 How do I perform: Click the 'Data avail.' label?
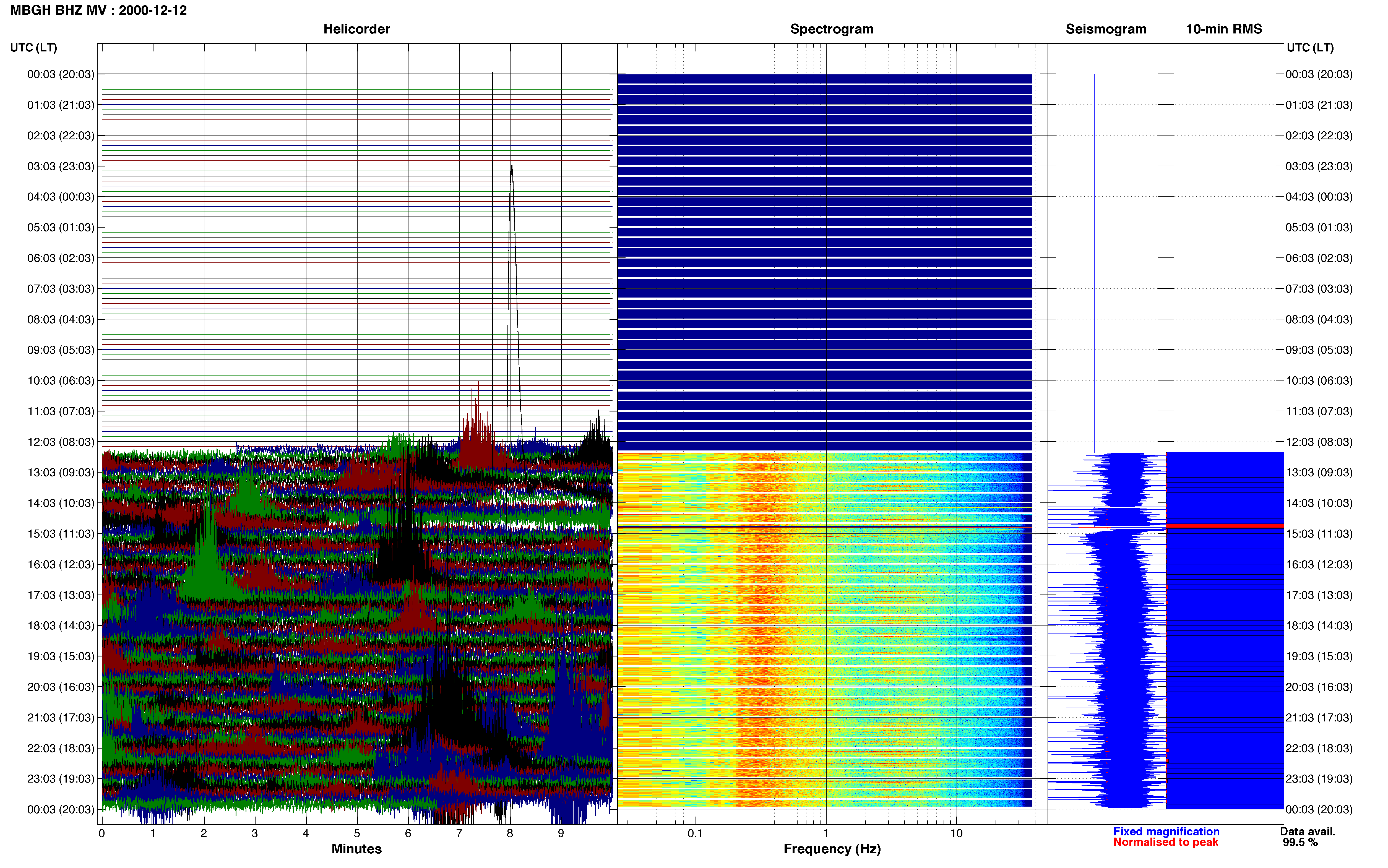[1308, 831]
